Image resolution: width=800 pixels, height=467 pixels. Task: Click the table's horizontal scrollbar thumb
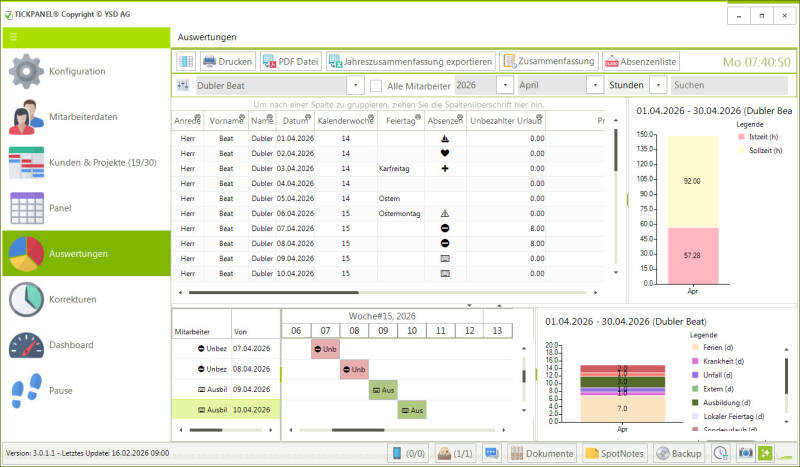(x=273, y=292)
